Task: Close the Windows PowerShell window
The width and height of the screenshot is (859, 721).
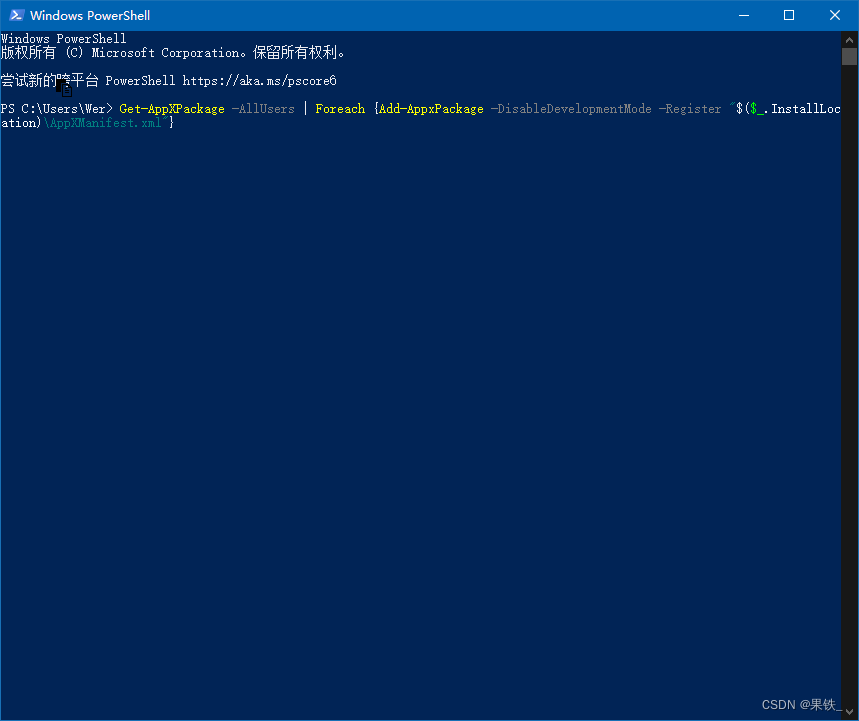Action: pos(834,15)
